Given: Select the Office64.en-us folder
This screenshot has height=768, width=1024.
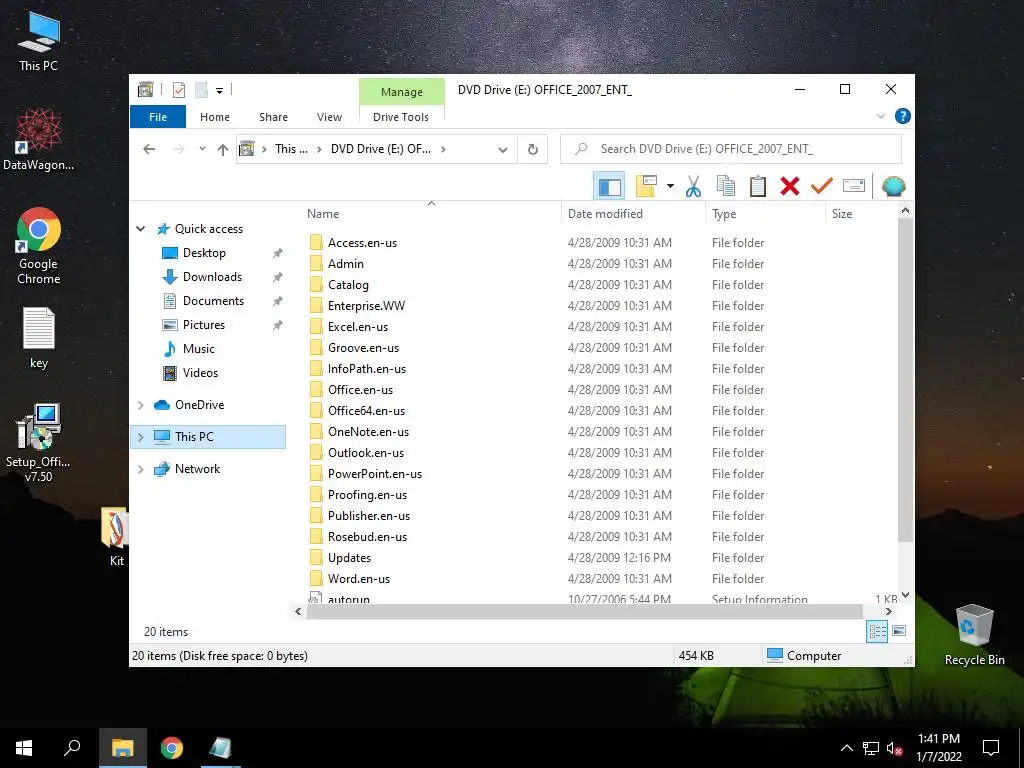Looking at the screenshot, I should 366,411.
